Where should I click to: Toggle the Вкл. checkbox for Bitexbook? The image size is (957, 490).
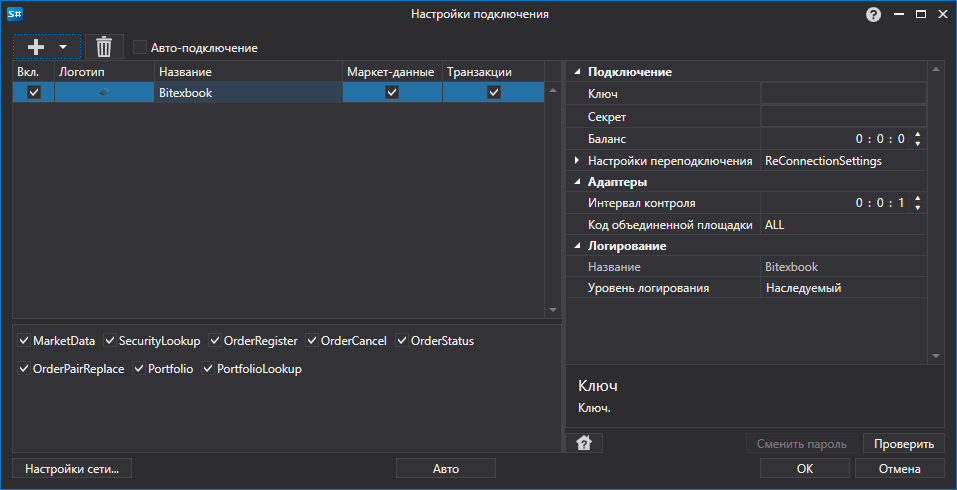(x=34, y=92)
